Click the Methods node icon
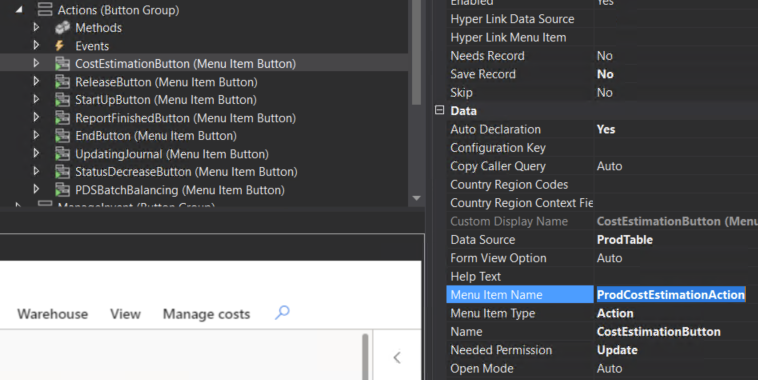The height and width of the screenshot is (380, 758). (x=62, y=28)
